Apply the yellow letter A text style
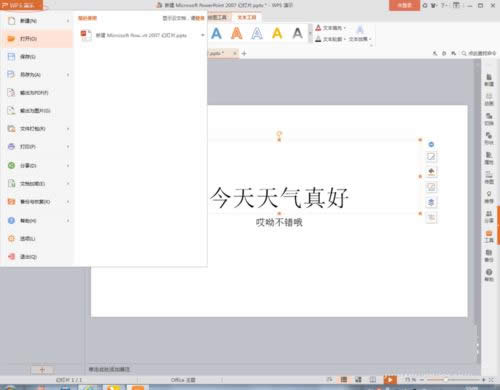Viewport: 500px width, 390px height. pyautogui.click(x=277, y=33)
